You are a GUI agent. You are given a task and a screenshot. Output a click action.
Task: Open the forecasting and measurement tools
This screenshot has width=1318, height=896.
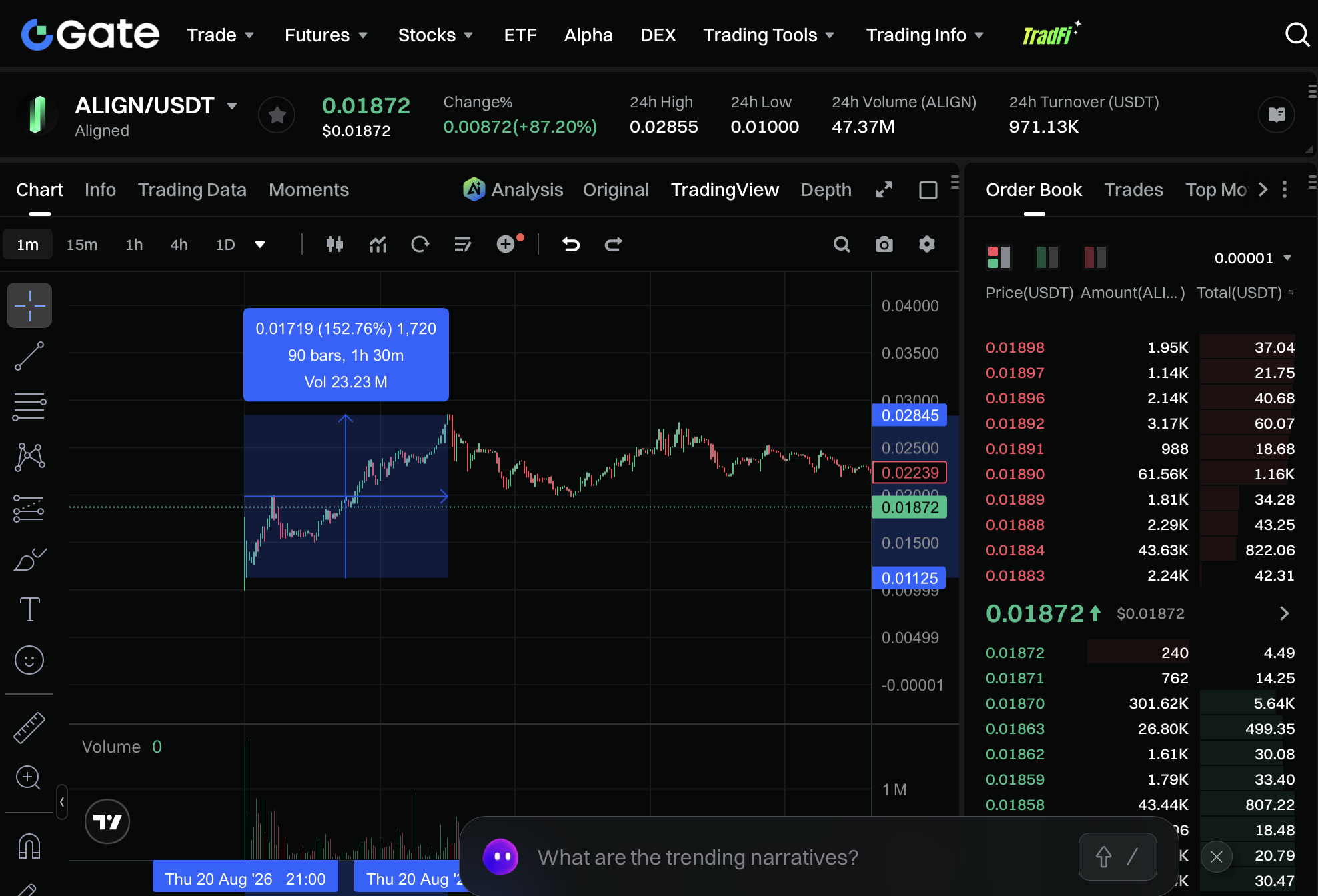tap(29, 508)
